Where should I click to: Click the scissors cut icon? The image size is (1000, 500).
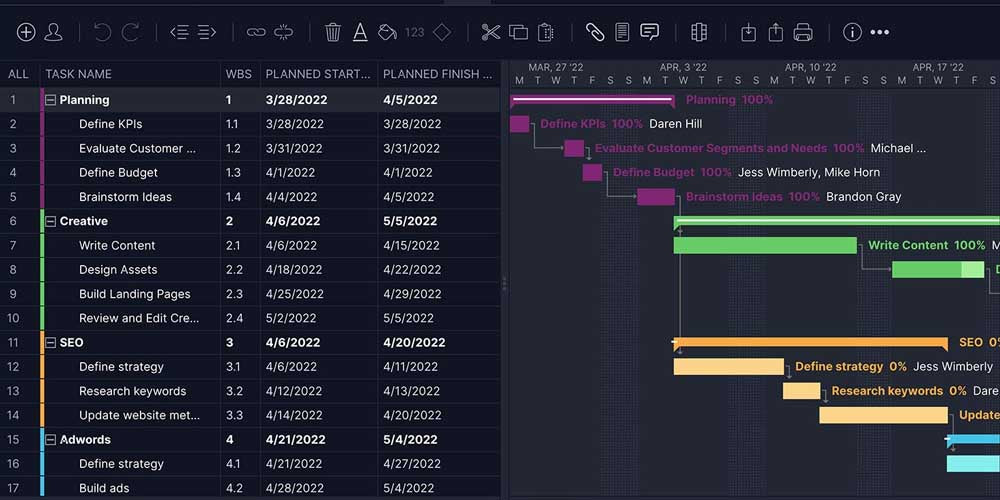click(490, 33)
